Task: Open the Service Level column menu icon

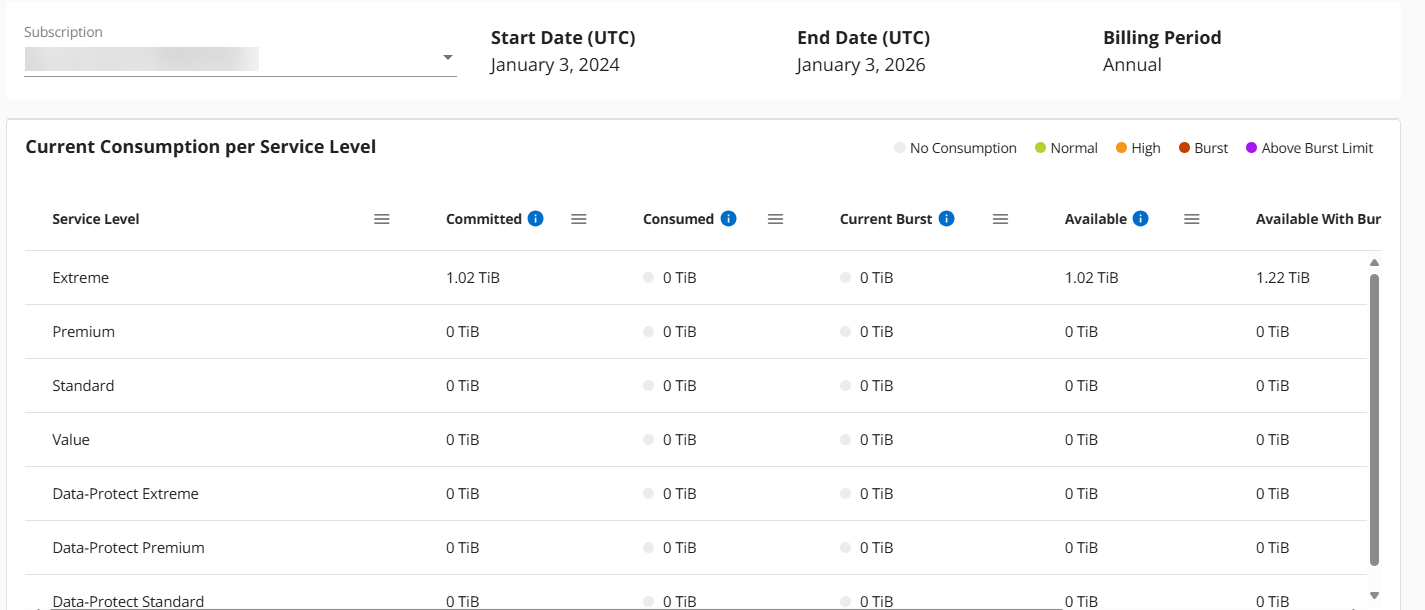Action: [381, 219]
